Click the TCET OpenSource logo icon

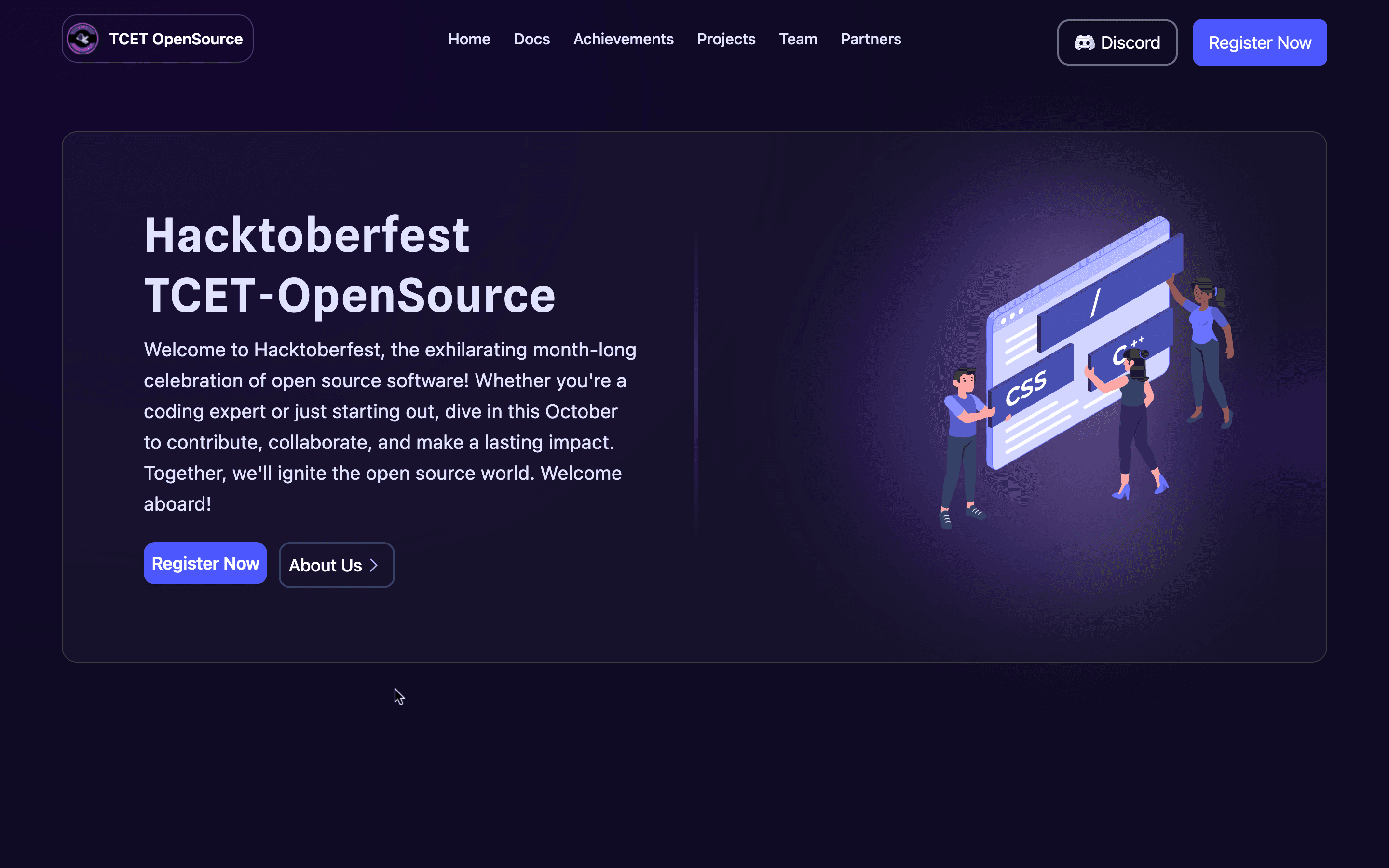pos(84,39)
